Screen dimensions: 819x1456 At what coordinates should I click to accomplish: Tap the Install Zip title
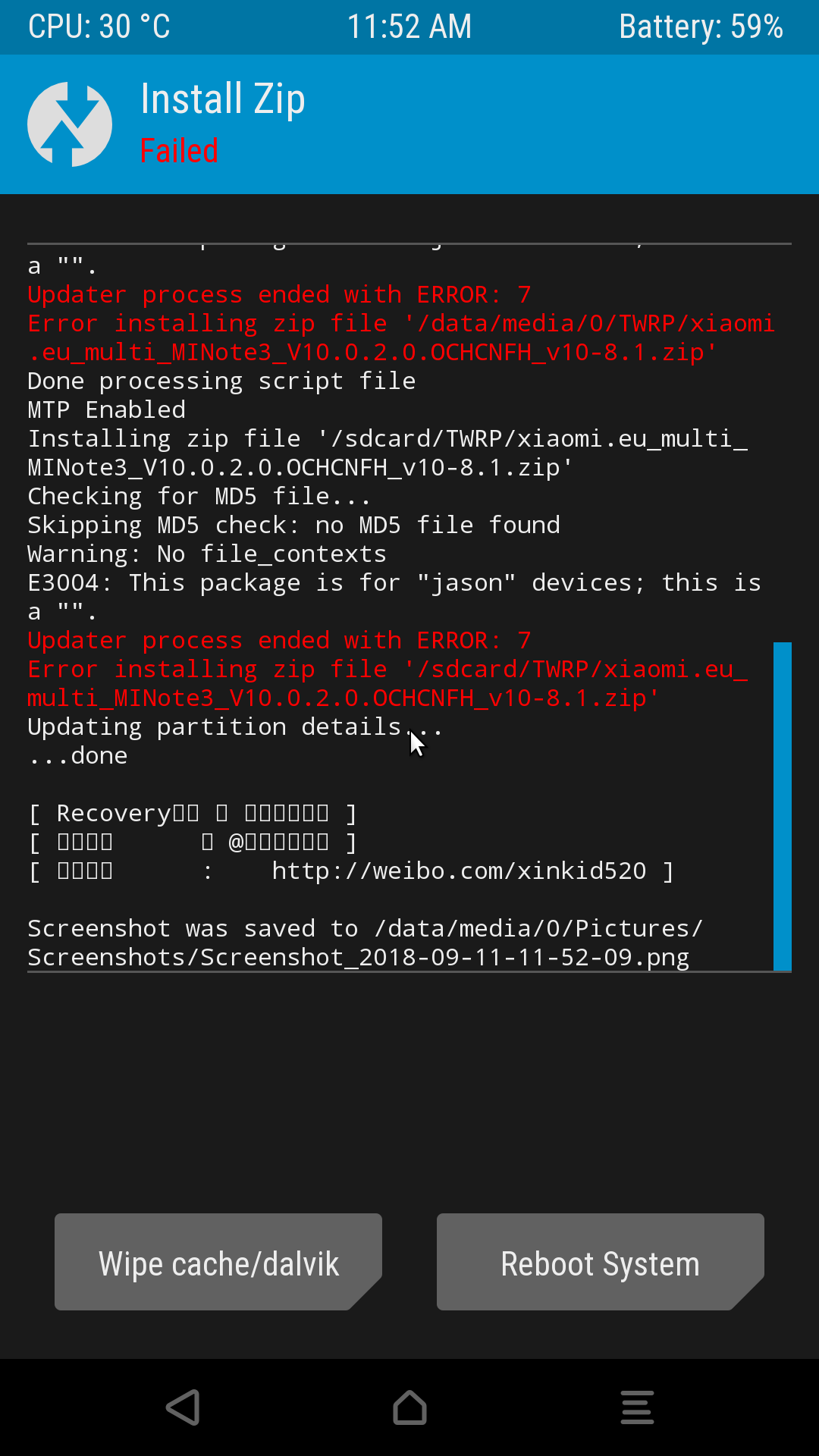(223, 99)
